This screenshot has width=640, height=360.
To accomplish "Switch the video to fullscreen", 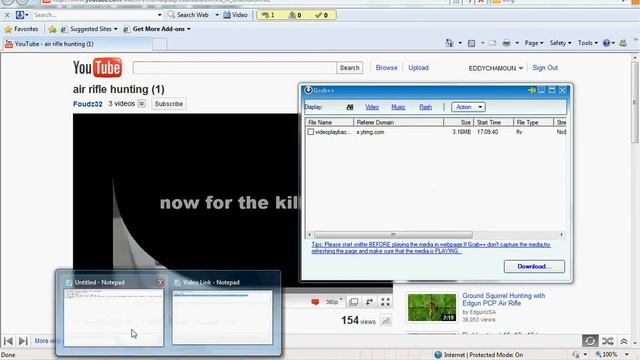I will pos(385,302).
